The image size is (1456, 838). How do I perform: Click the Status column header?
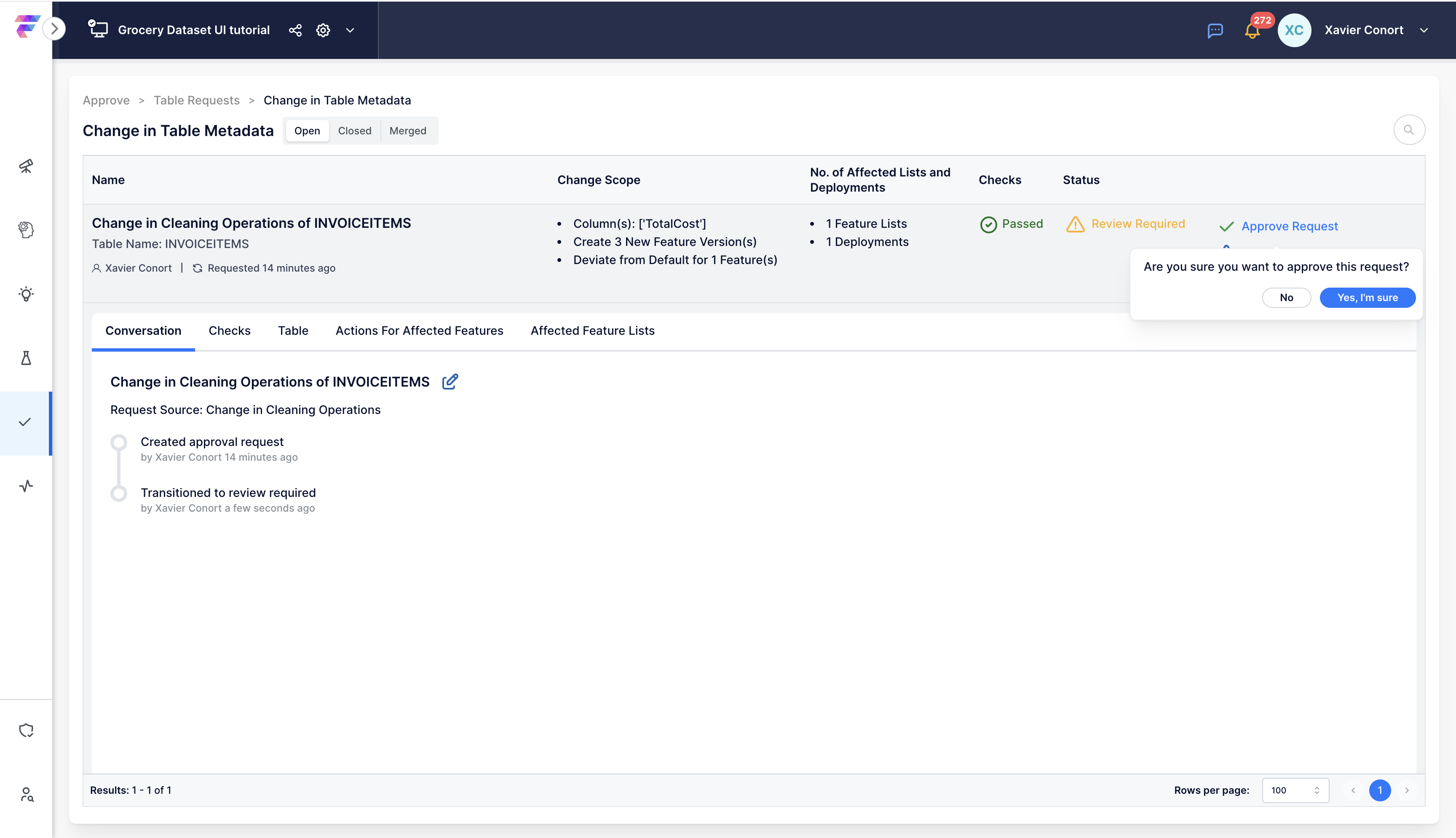tap(1081, 179)
